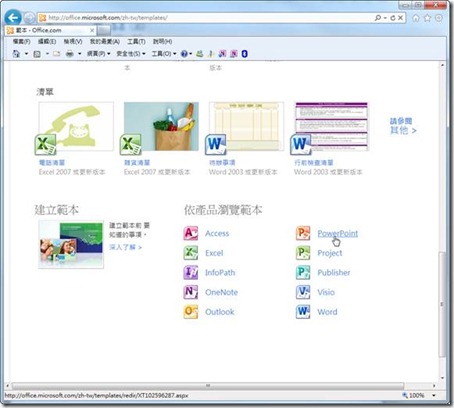The image size is (454, 408).
Task: Expand the home page button dropdown arrow
Action: [26, 54]
